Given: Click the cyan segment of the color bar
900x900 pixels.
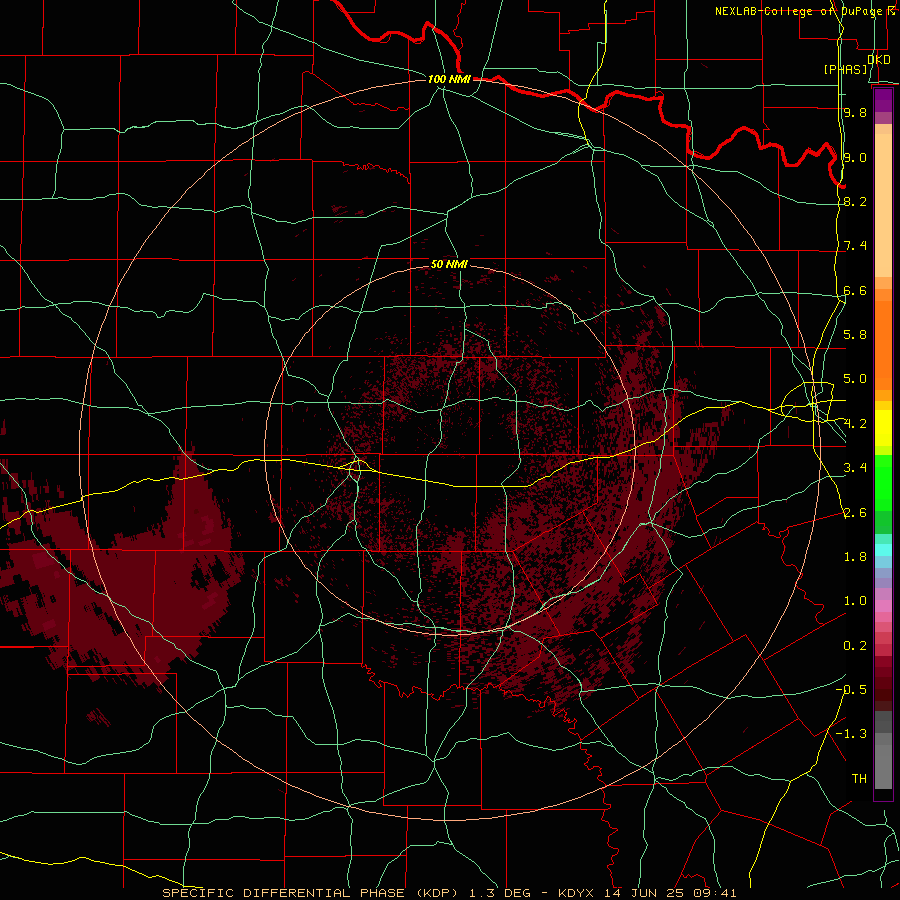Looking at the screenshot, I should (883, 550).
